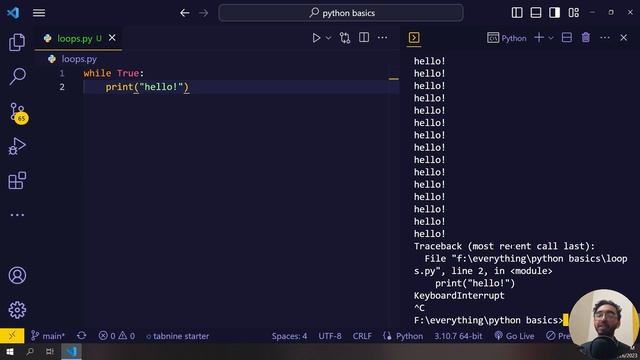The height and width of the screenshot is (360, 640).
Task: Show additional views ellipsis in activity bar
Action: click(17, 215)
